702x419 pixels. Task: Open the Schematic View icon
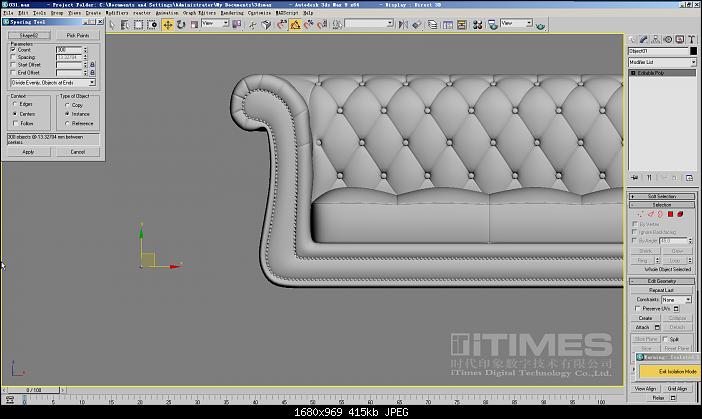[x=462, y=25]
